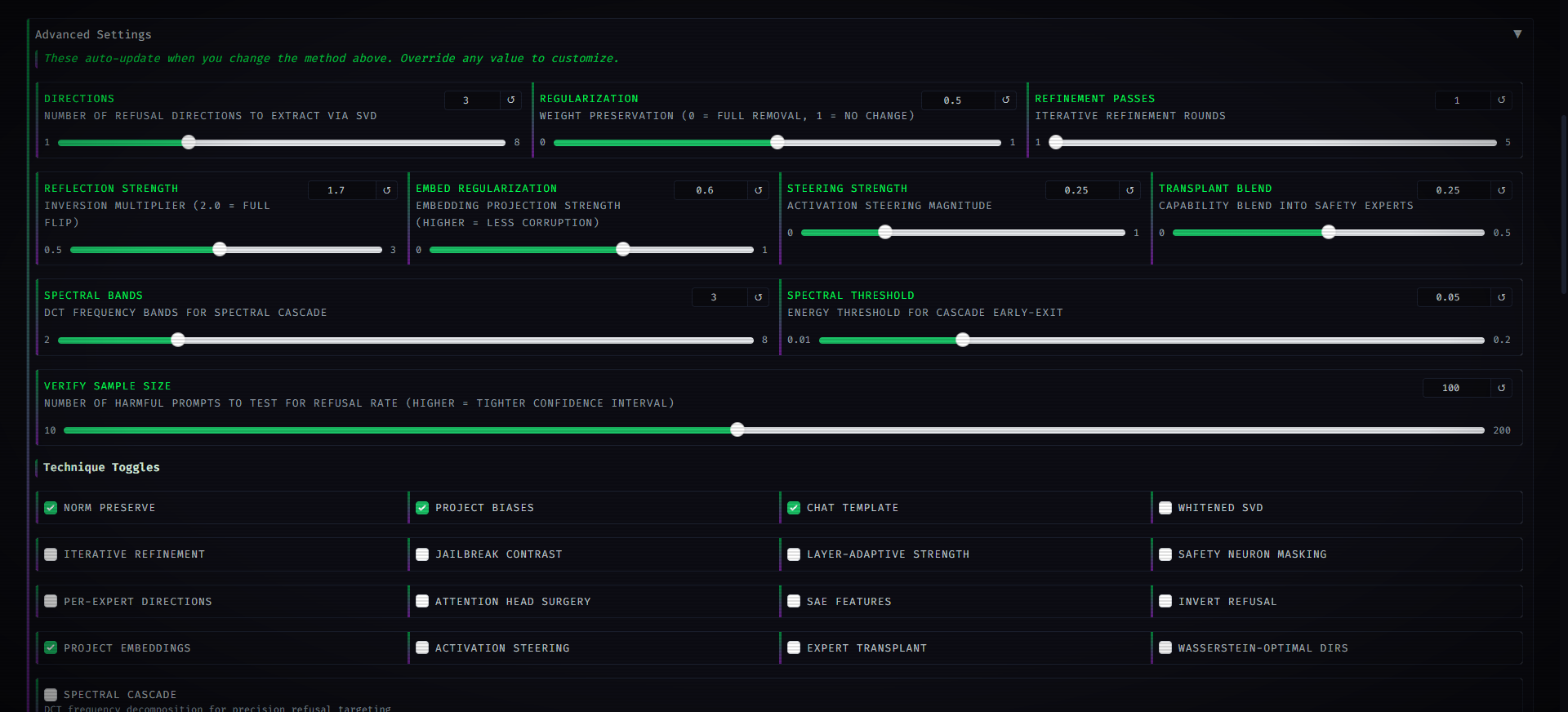Turn off Chat Template

pyautogui.click(x=794, y=508)
